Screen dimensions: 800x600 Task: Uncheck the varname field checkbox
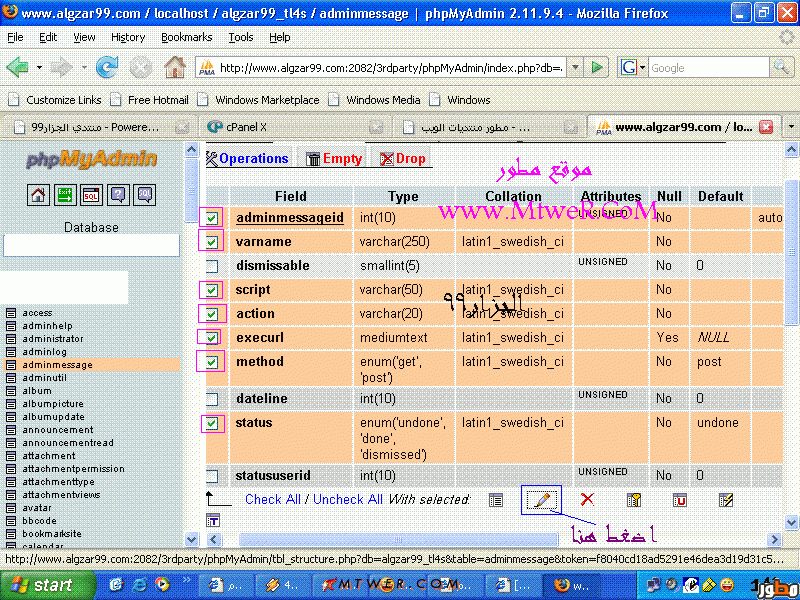(212, 242)
